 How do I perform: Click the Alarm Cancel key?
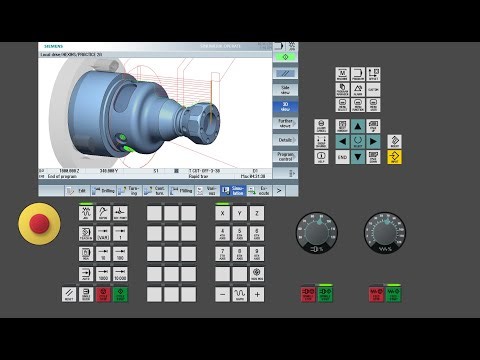click(321, 126)
